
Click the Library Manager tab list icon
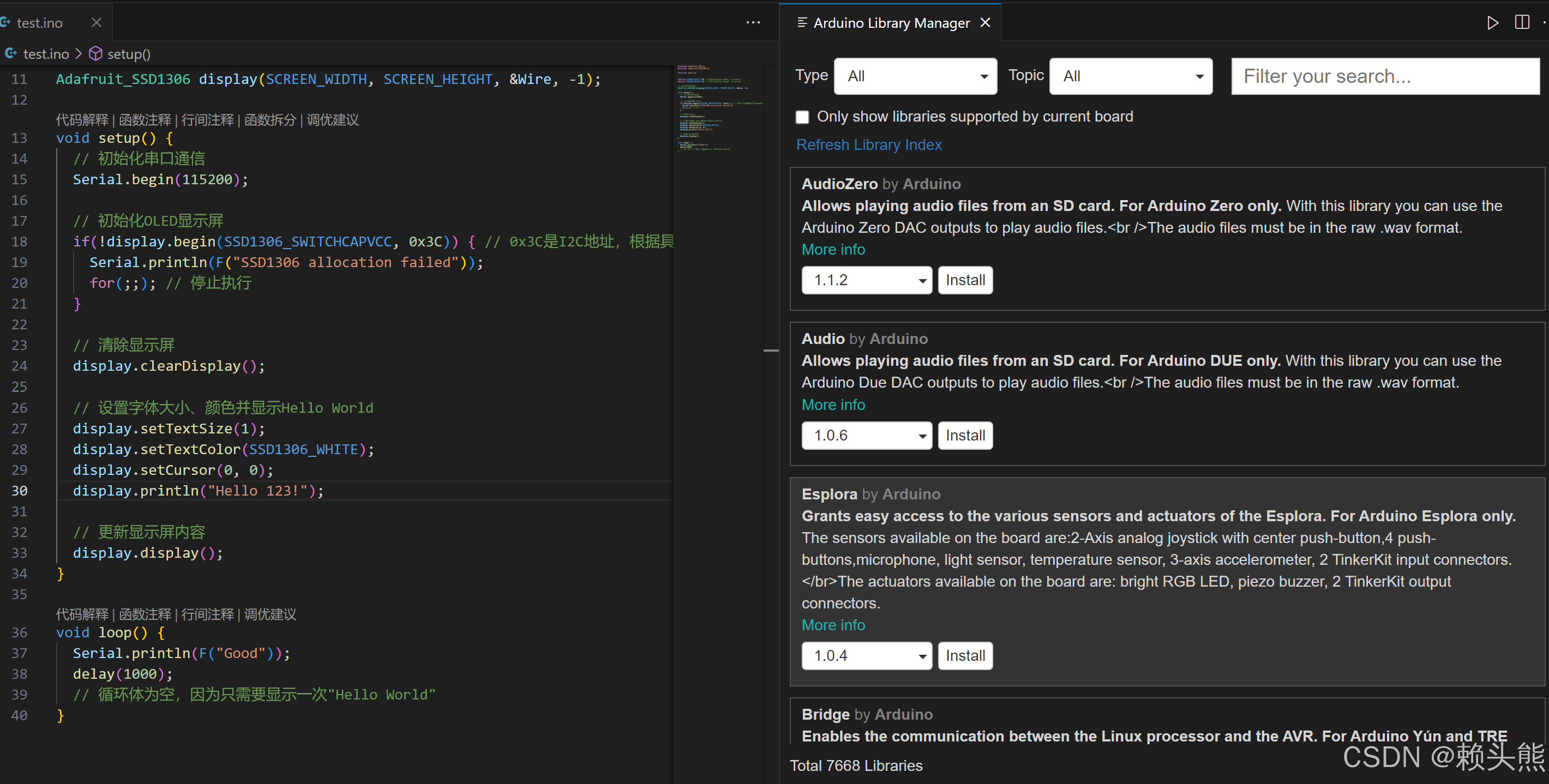pyautogui.click(x=802, y=23)
